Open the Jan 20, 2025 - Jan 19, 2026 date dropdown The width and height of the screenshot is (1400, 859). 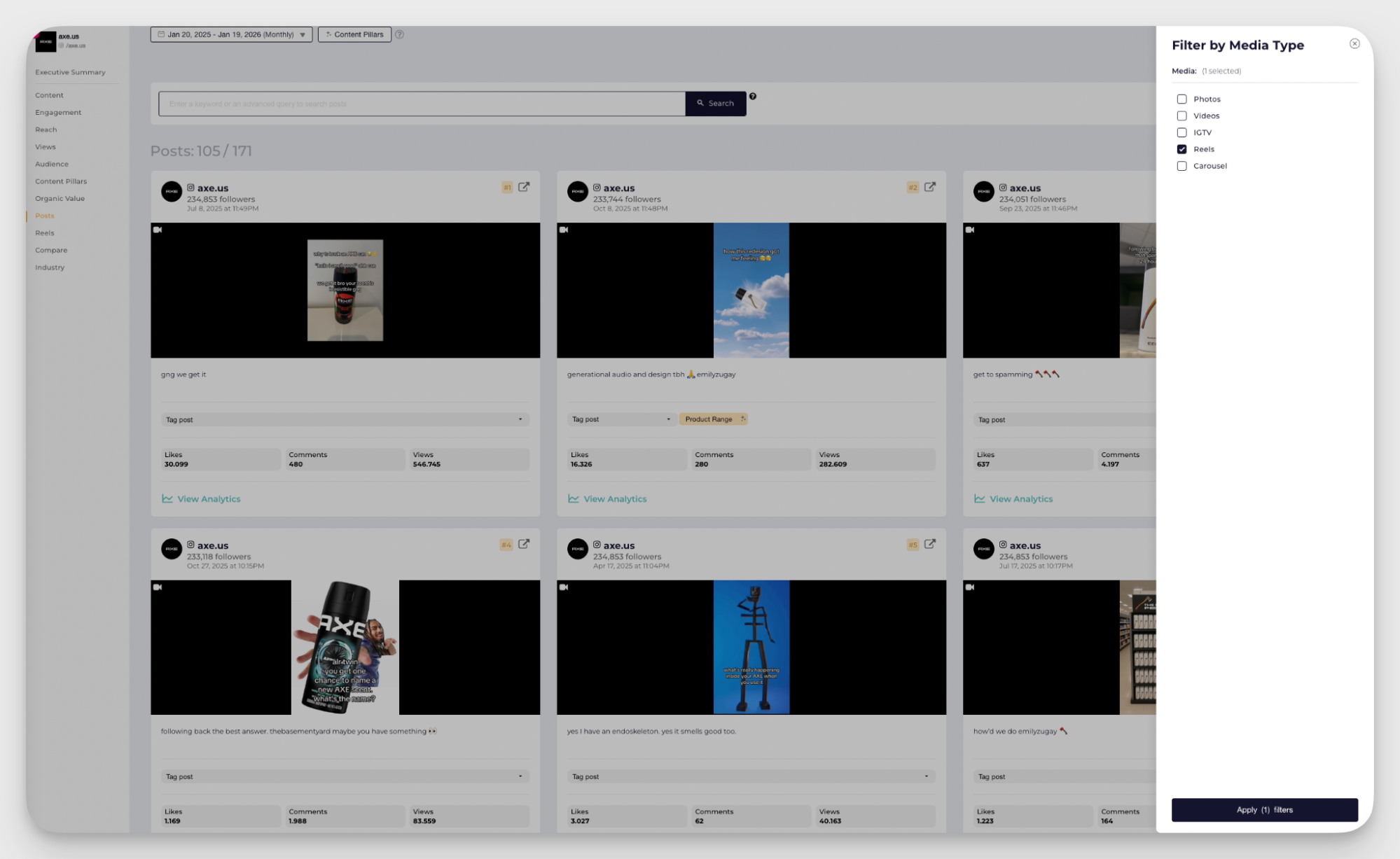[x=303, y=34]
